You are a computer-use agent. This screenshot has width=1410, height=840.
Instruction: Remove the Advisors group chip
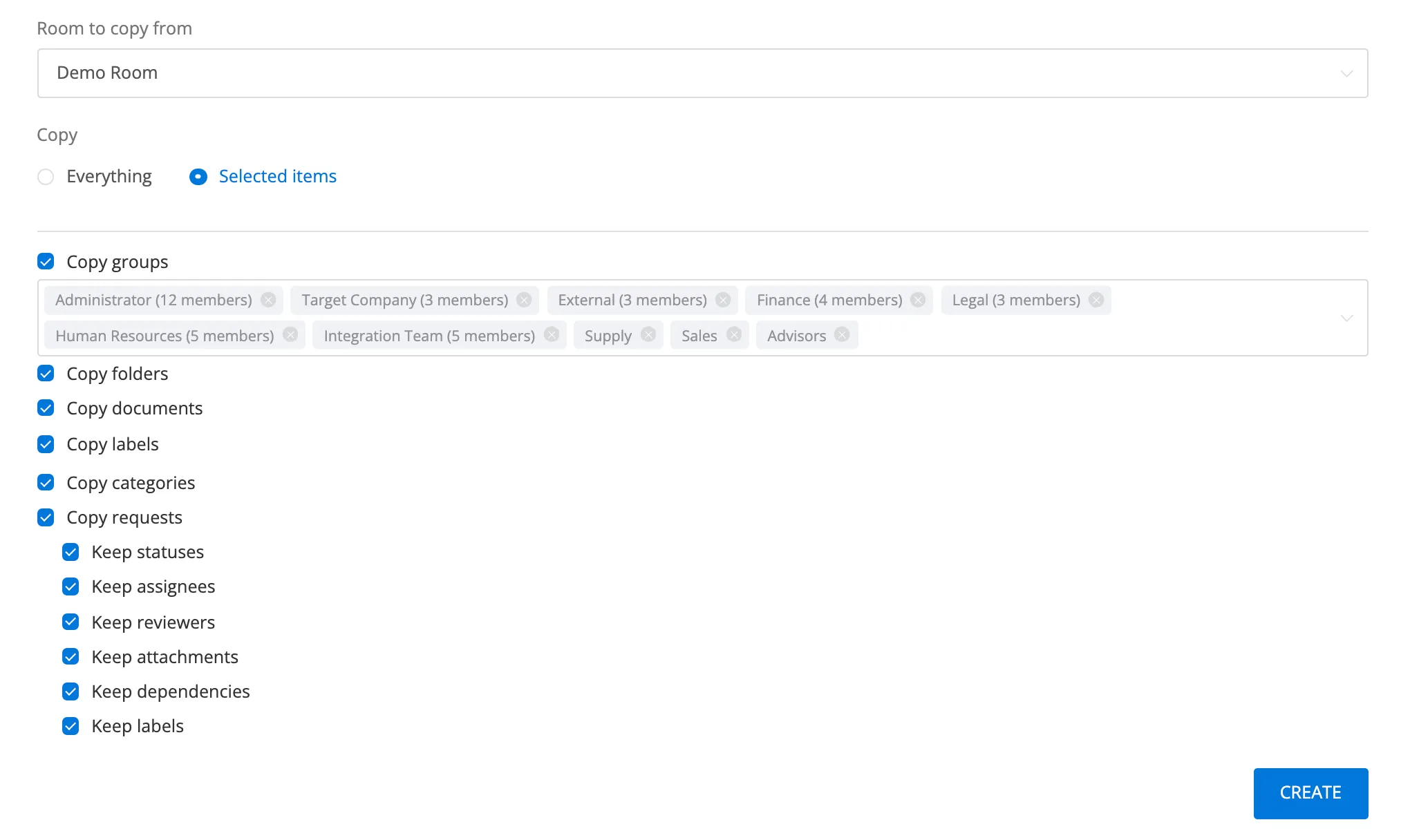point(842,335)
